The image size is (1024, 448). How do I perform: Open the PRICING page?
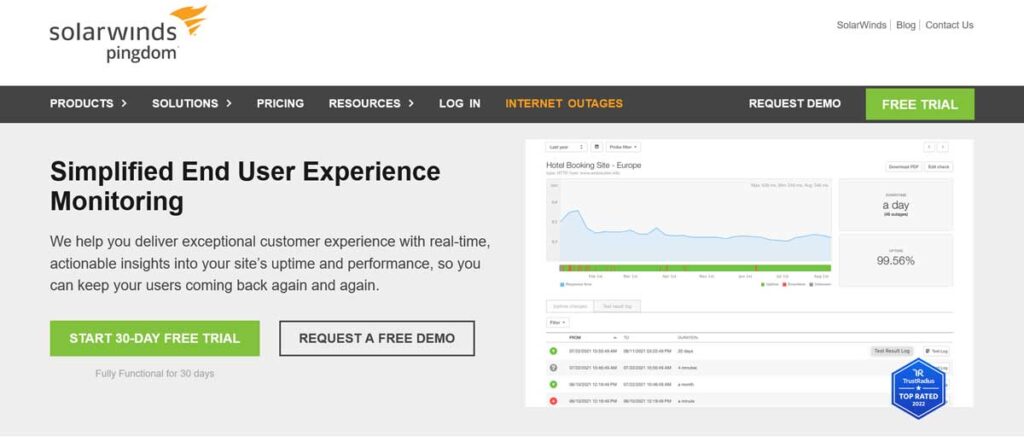(x=280, y=103)
